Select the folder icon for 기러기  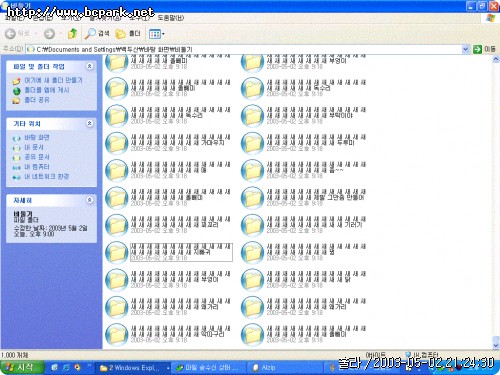252,225
